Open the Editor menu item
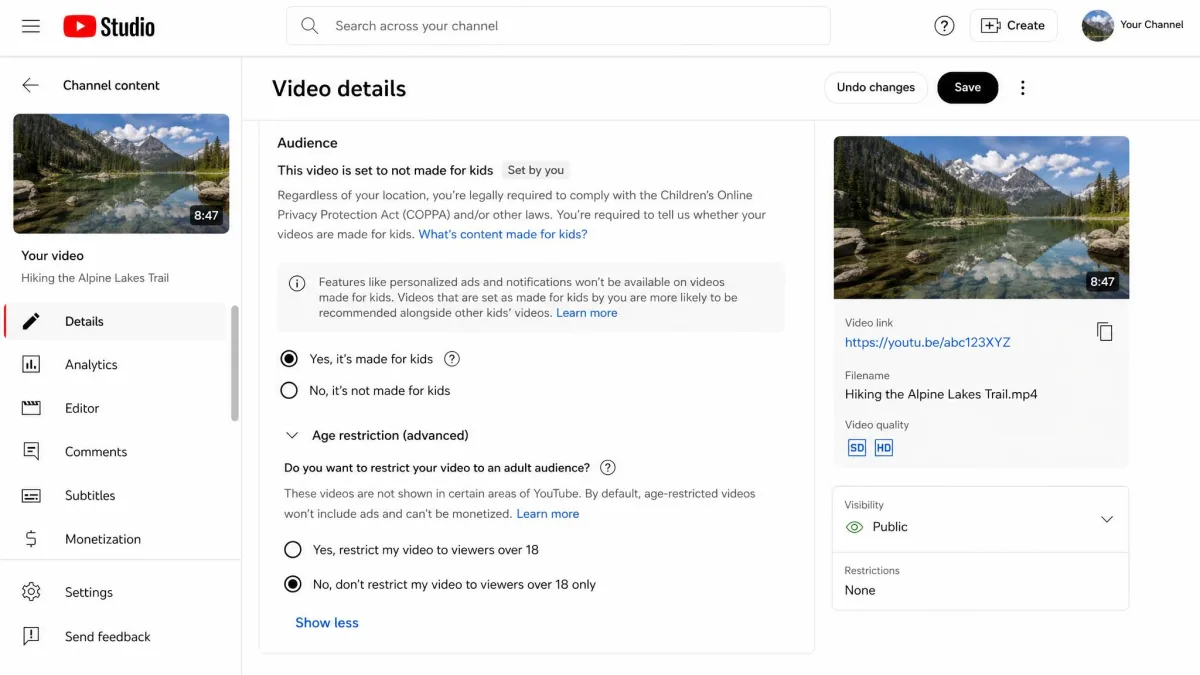 click(116, 408)
